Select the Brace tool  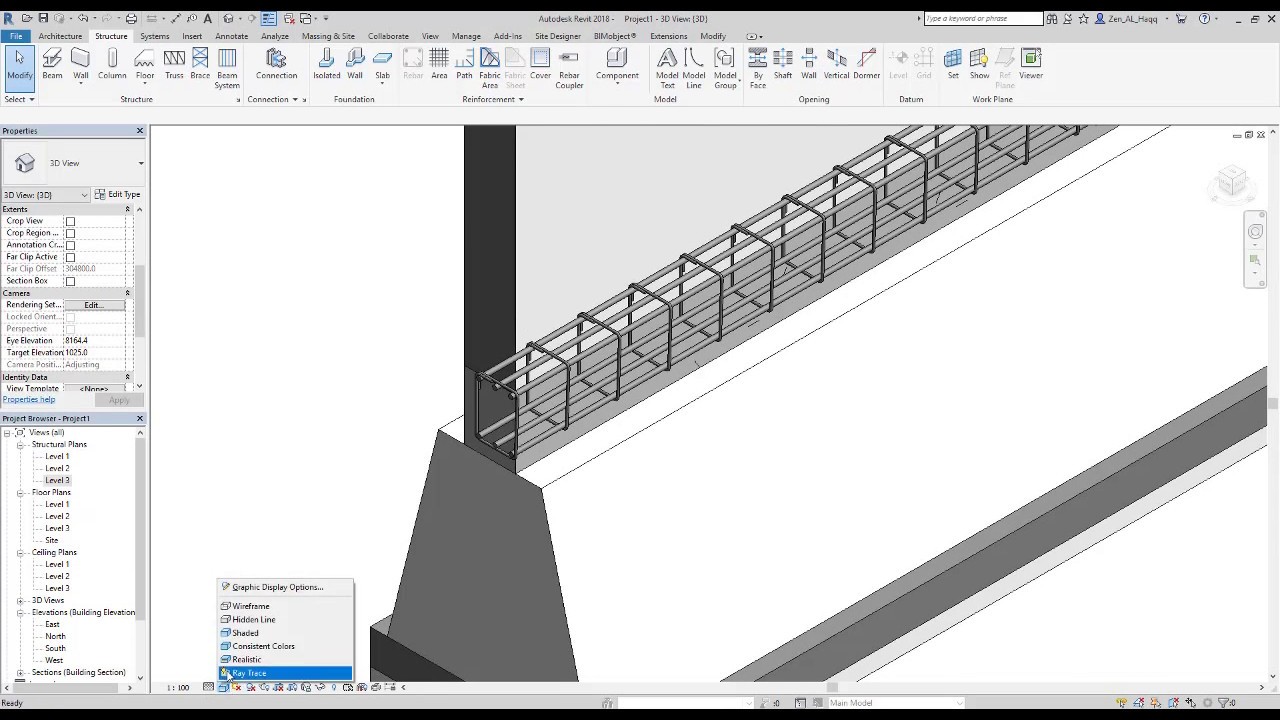click(200, 65)
